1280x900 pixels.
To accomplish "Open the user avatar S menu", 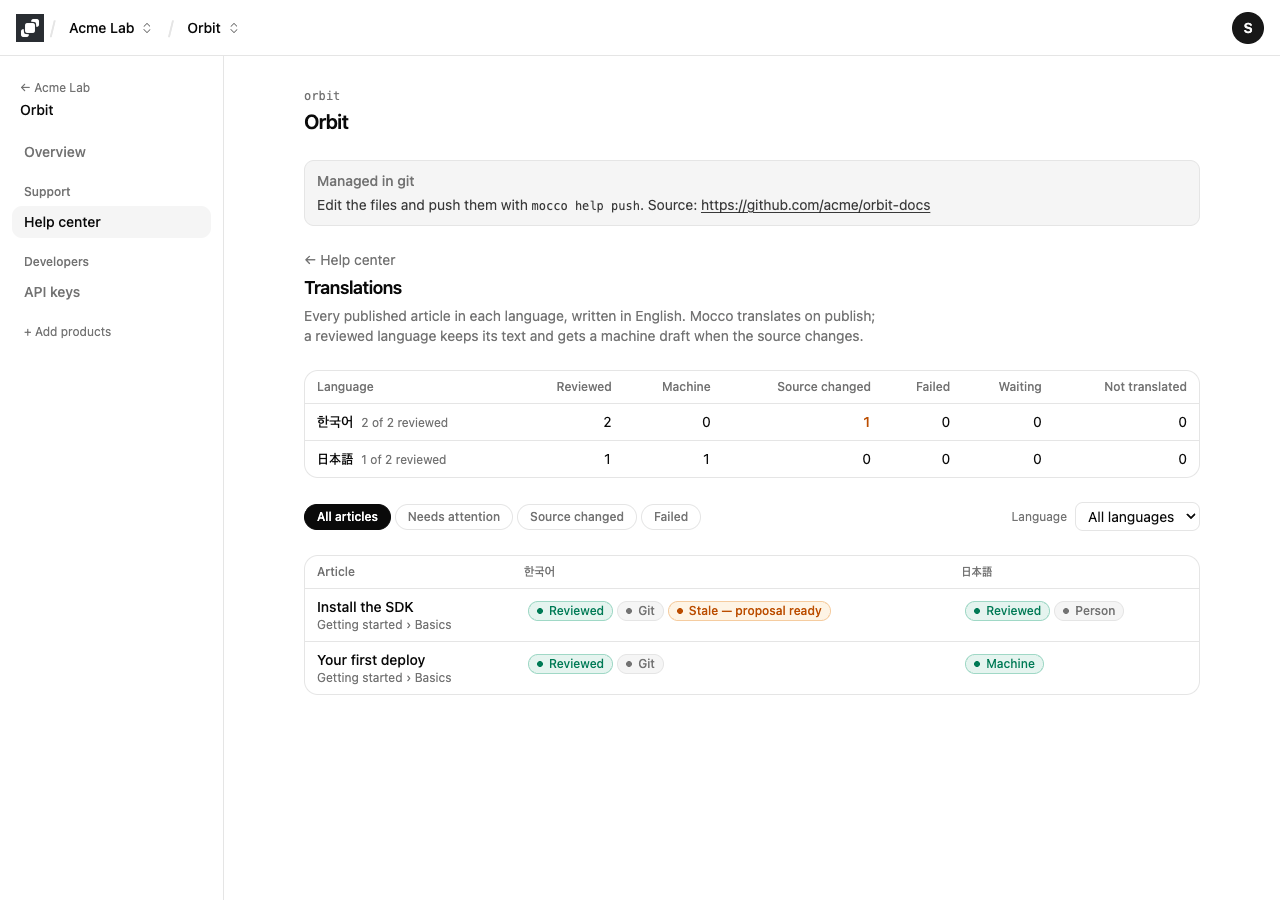I will tap(1248, 28).
